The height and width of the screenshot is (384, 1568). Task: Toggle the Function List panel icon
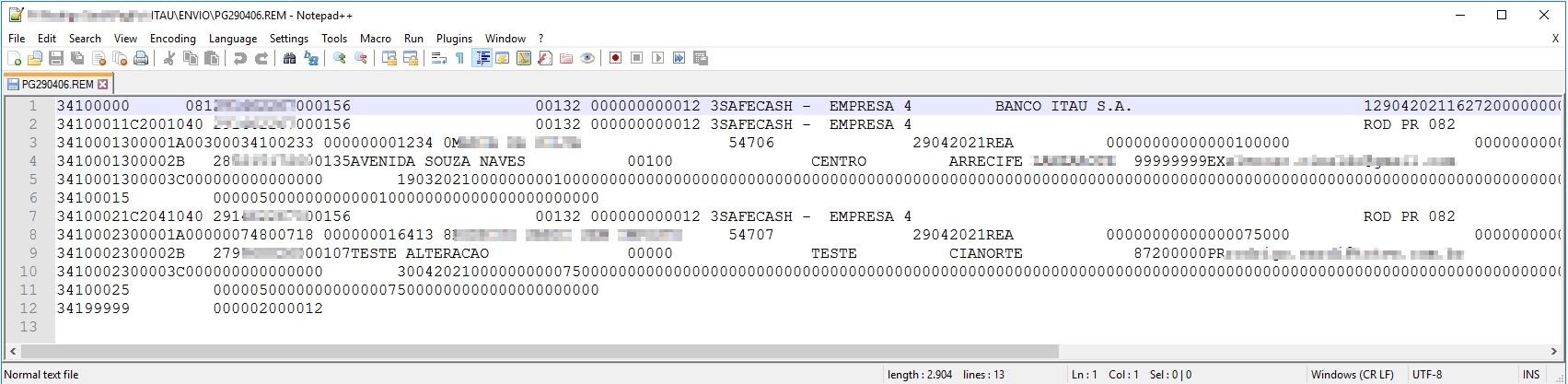pos(545,58)
